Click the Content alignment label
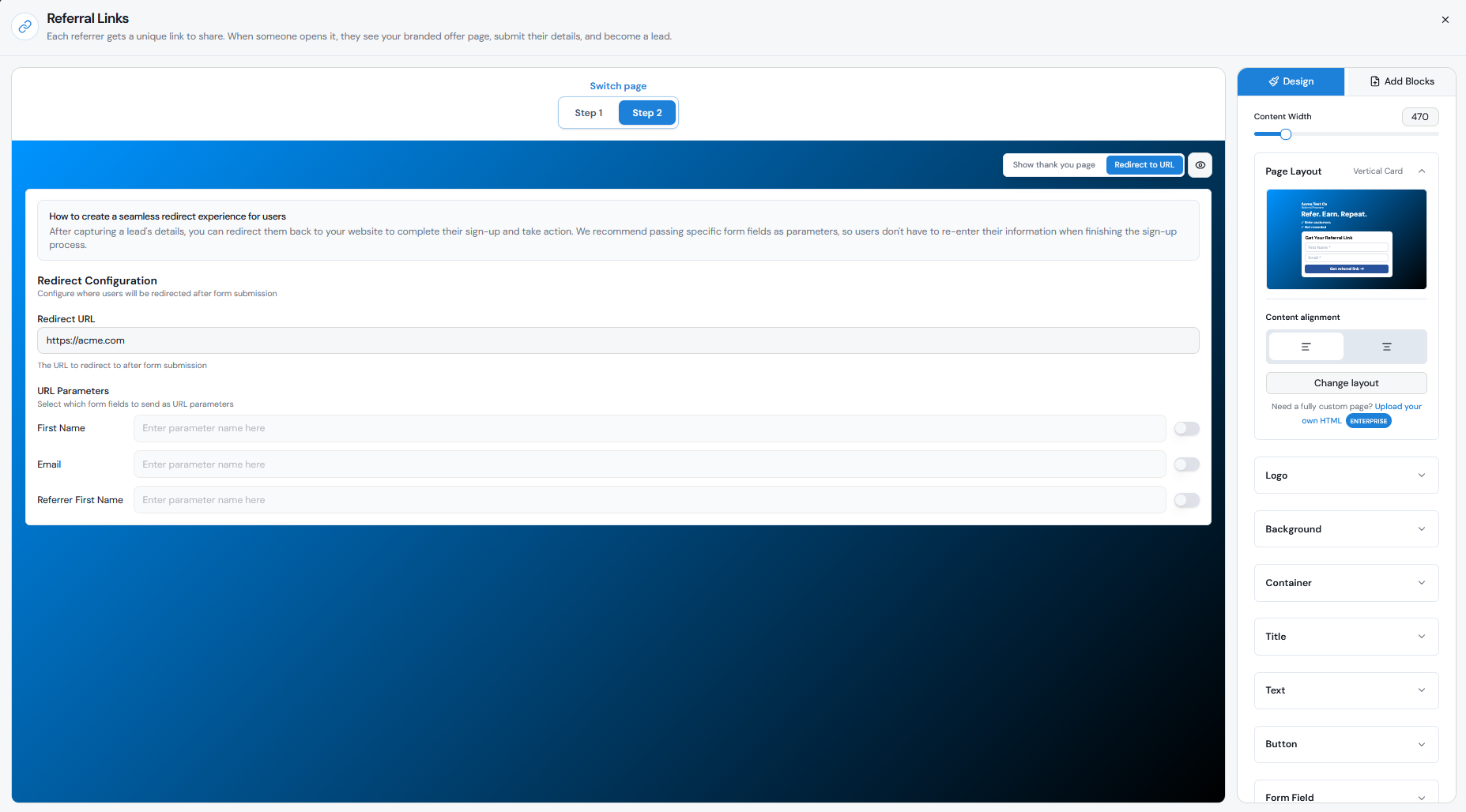Viewport: 1466px width, 812px height. point(1302,318)
